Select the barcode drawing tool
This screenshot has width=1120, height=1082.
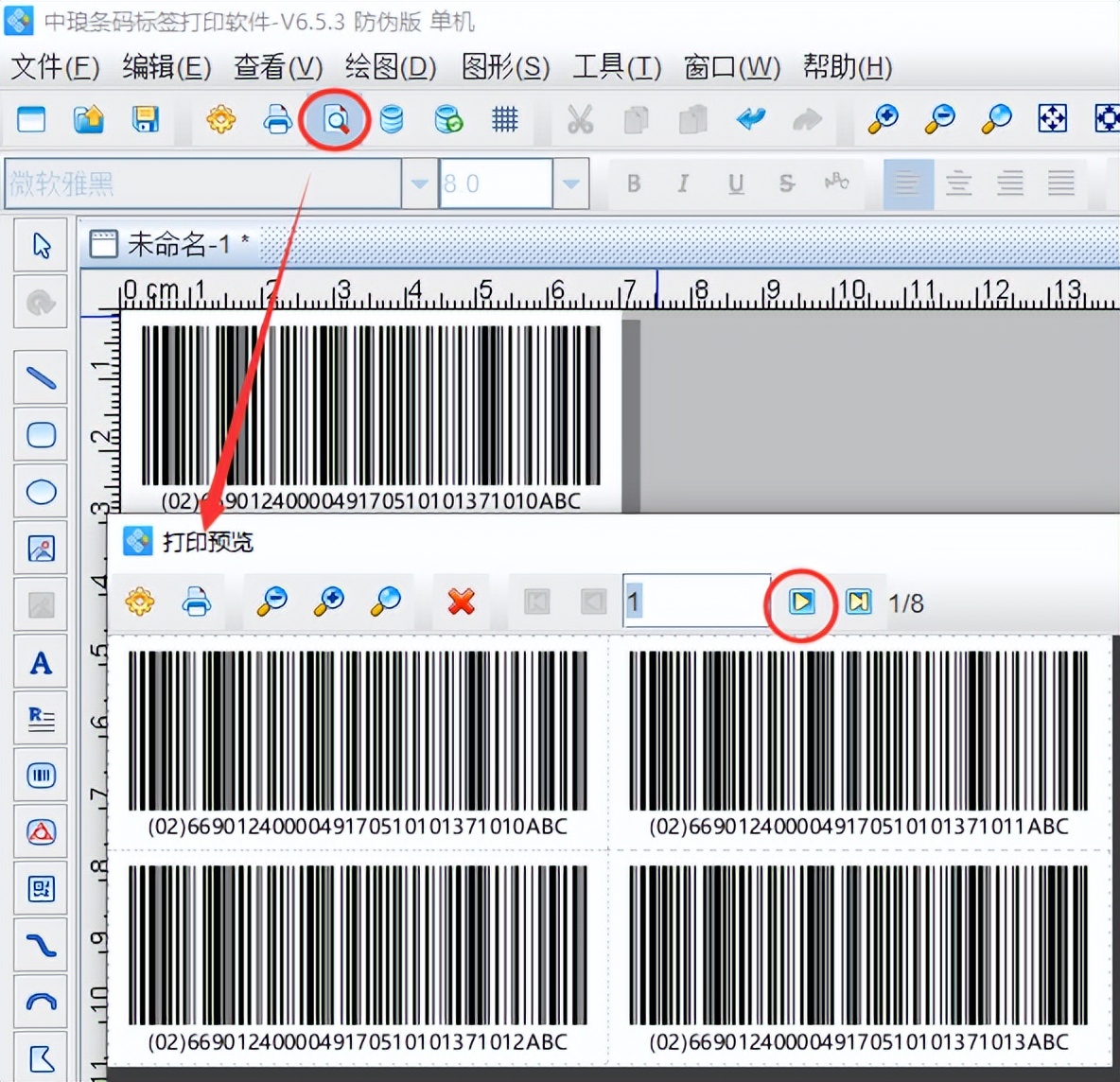tap(41, 776)
